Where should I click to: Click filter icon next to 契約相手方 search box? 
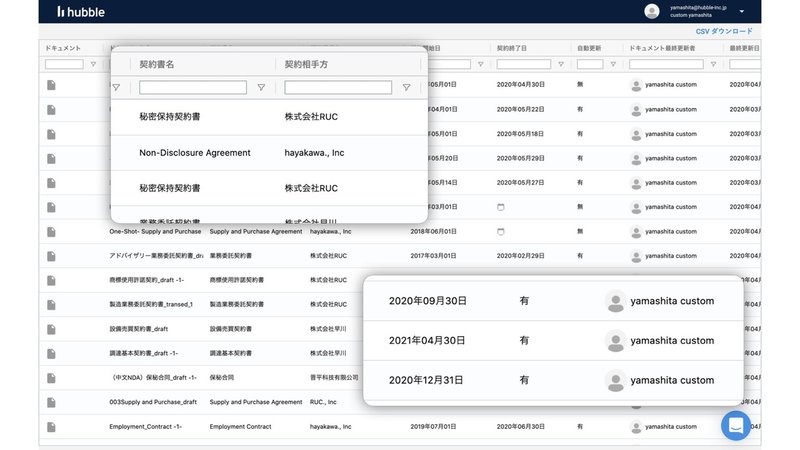(x=406, y=87)
